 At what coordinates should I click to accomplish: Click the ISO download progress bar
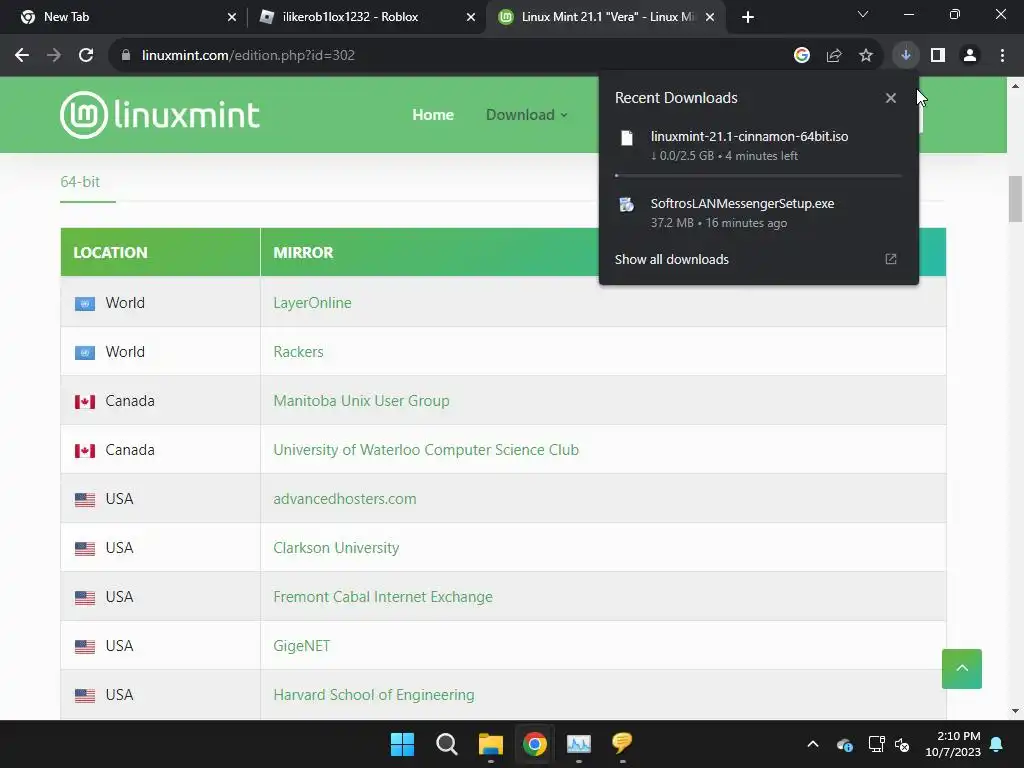click(x=758, y=176)
